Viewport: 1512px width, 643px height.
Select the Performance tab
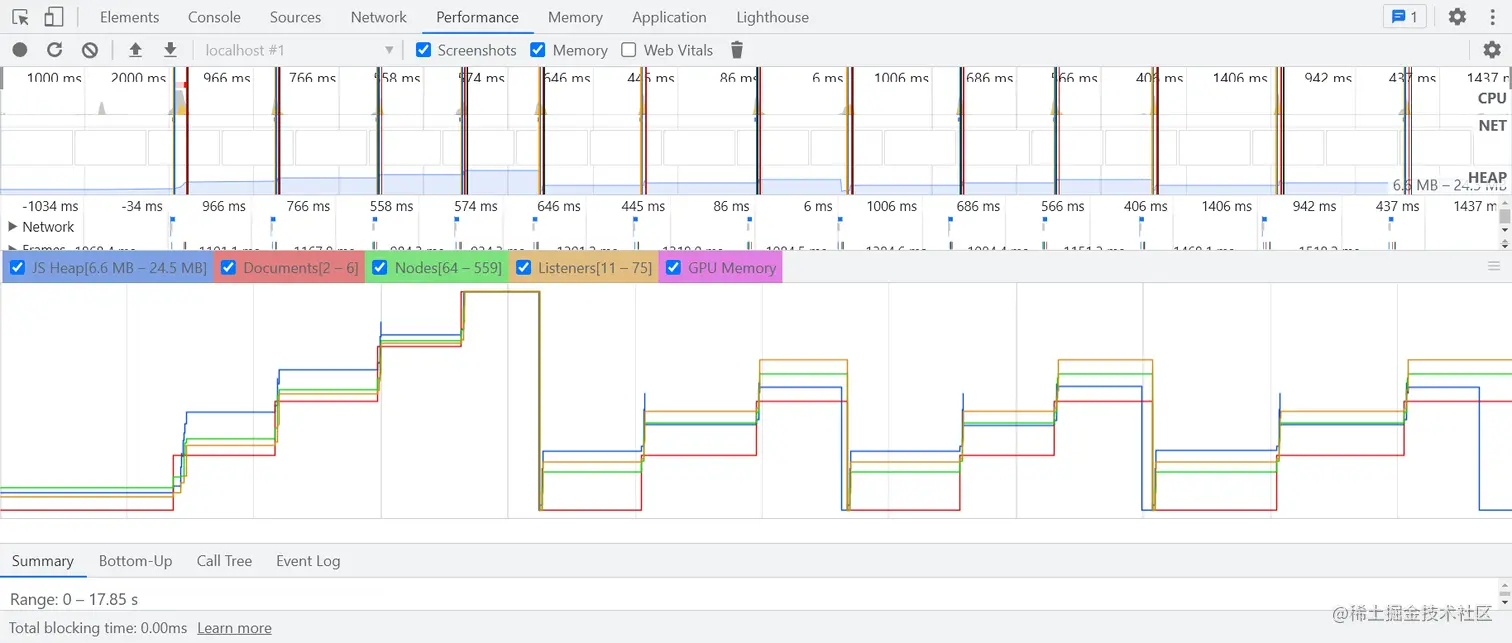477,17
